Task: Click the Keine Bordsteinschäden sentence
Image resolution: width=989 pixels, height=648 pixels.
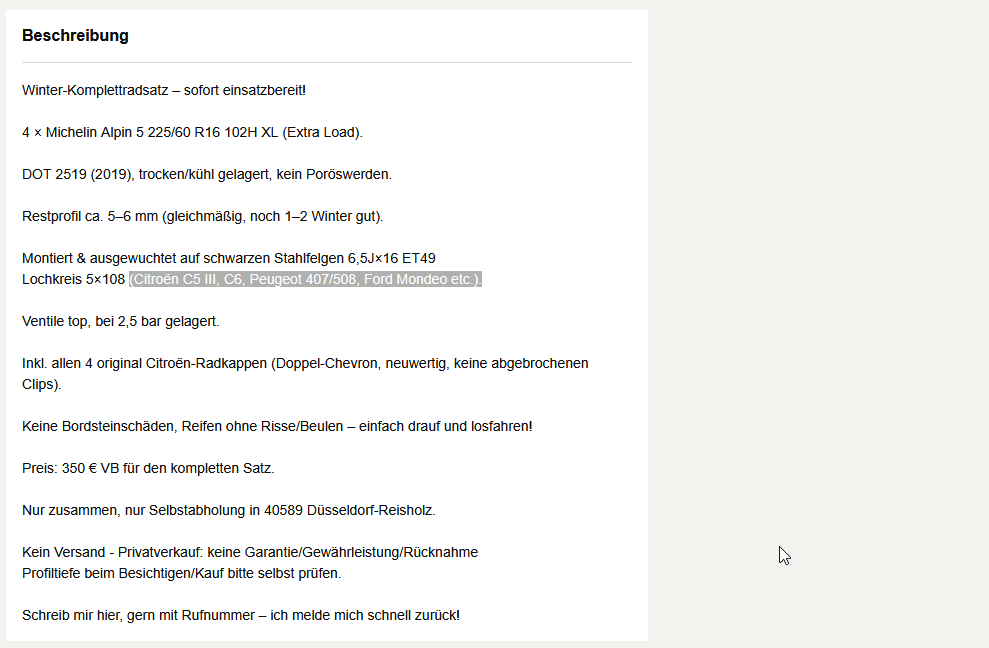Action: (278, 427)
